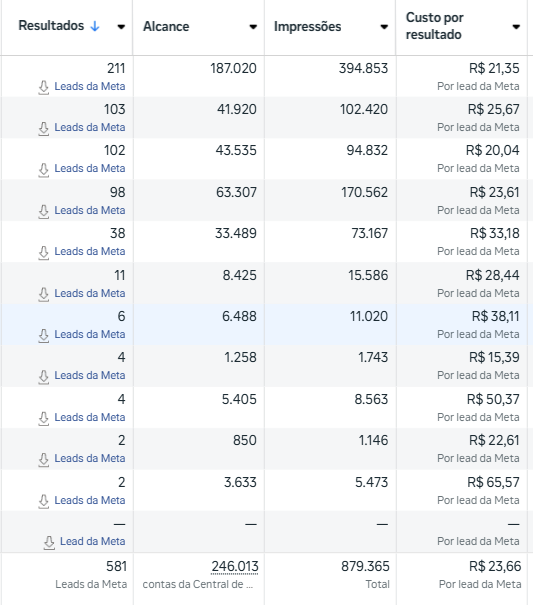This screenshot has height=605, width=533.
Task: Click download icon in the empty dash row
Action: coord(49,542)
